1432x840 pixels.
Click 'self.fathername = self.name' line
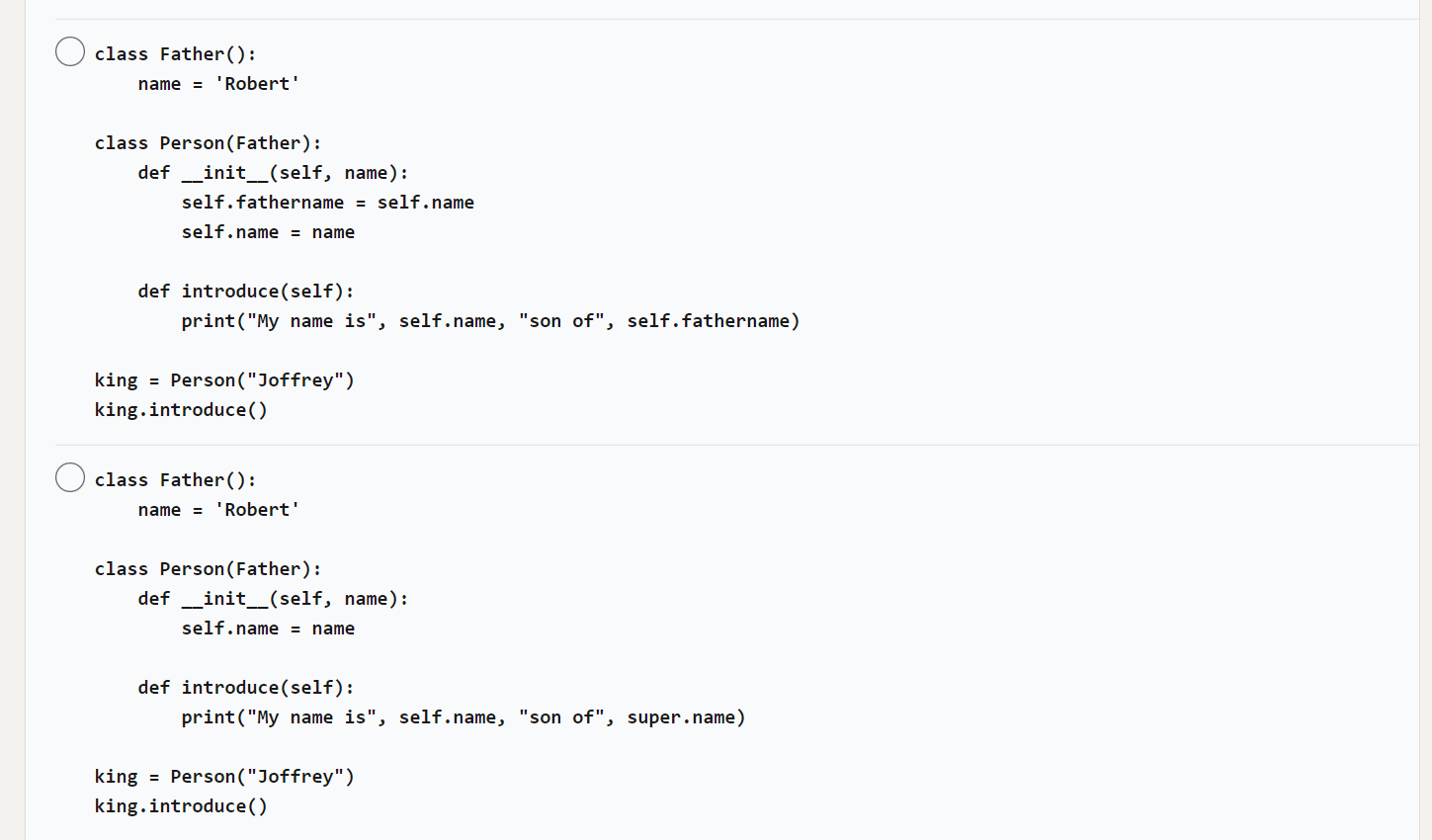coord(327,202)
